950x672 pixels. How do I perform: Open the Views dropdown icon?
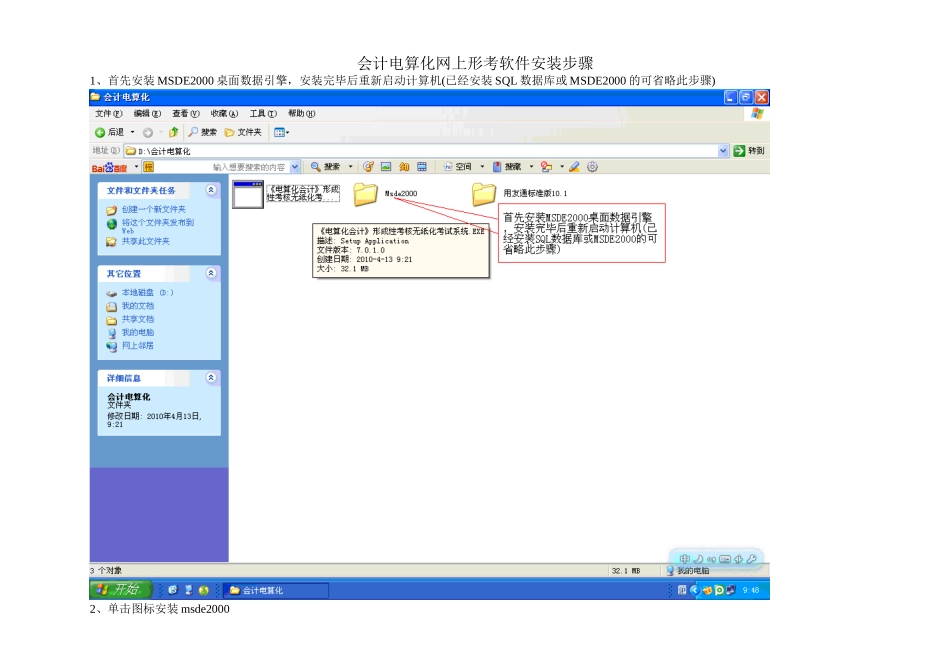coord(282,132)
